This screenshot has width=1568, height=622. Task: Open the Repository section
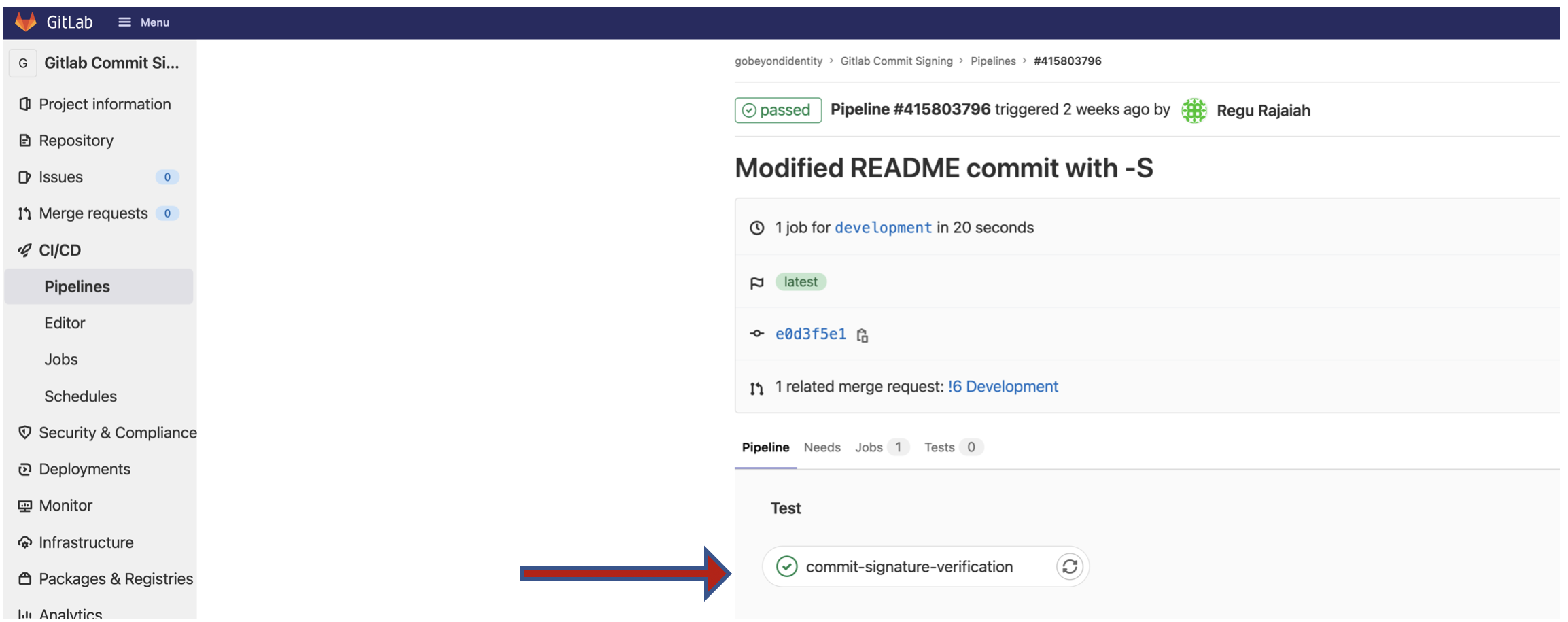[x=75, y=141]
